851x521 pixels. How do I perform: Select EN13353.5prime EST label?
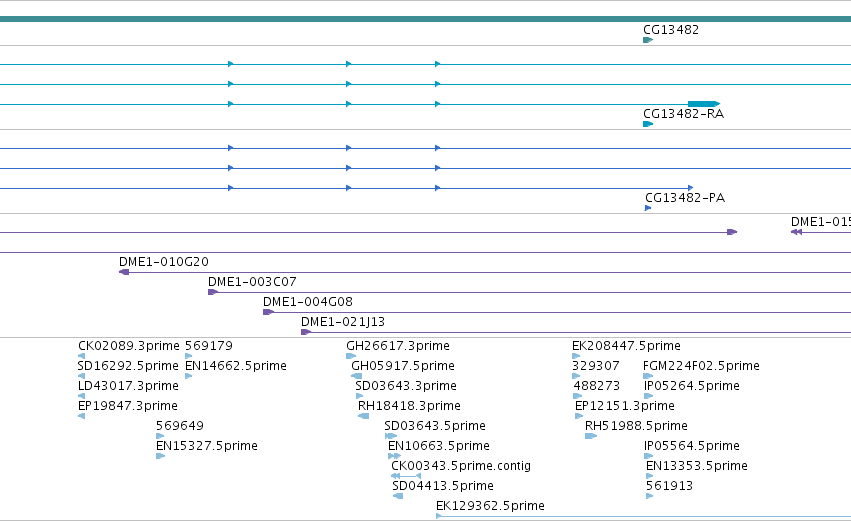pos(697,466)
